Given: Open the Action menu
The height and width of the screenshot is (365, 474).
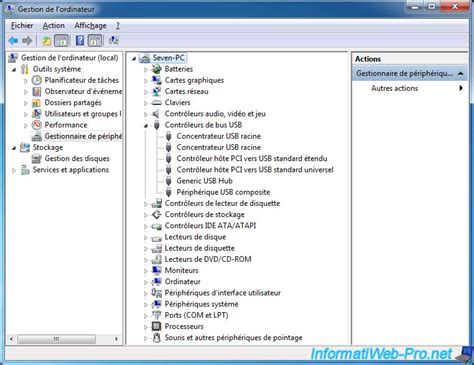Looking at the screenshot, I should coord(54,25).
